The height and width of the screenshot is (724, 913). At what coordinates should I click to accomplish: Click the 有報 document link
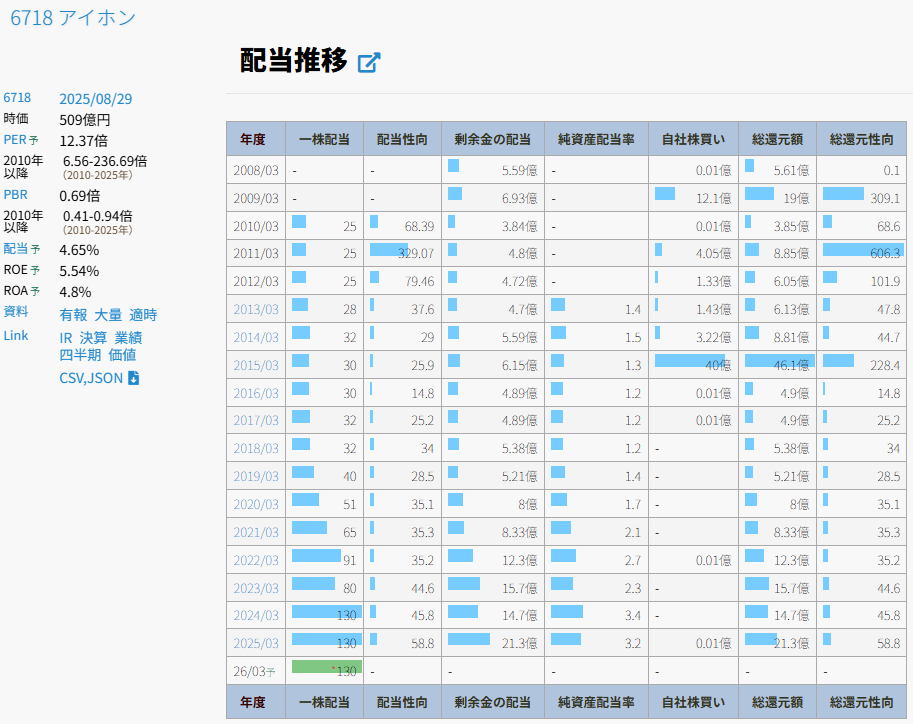click(73, 315)
